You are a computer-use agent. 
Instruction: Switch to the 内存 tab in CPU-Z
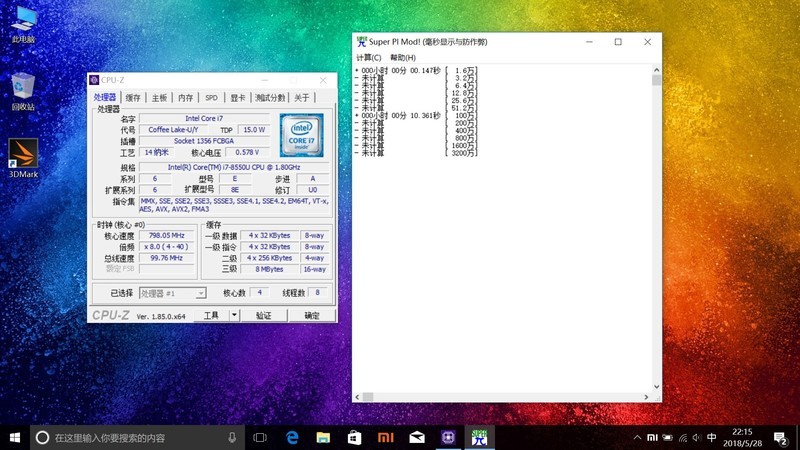[x=185, y=98]
